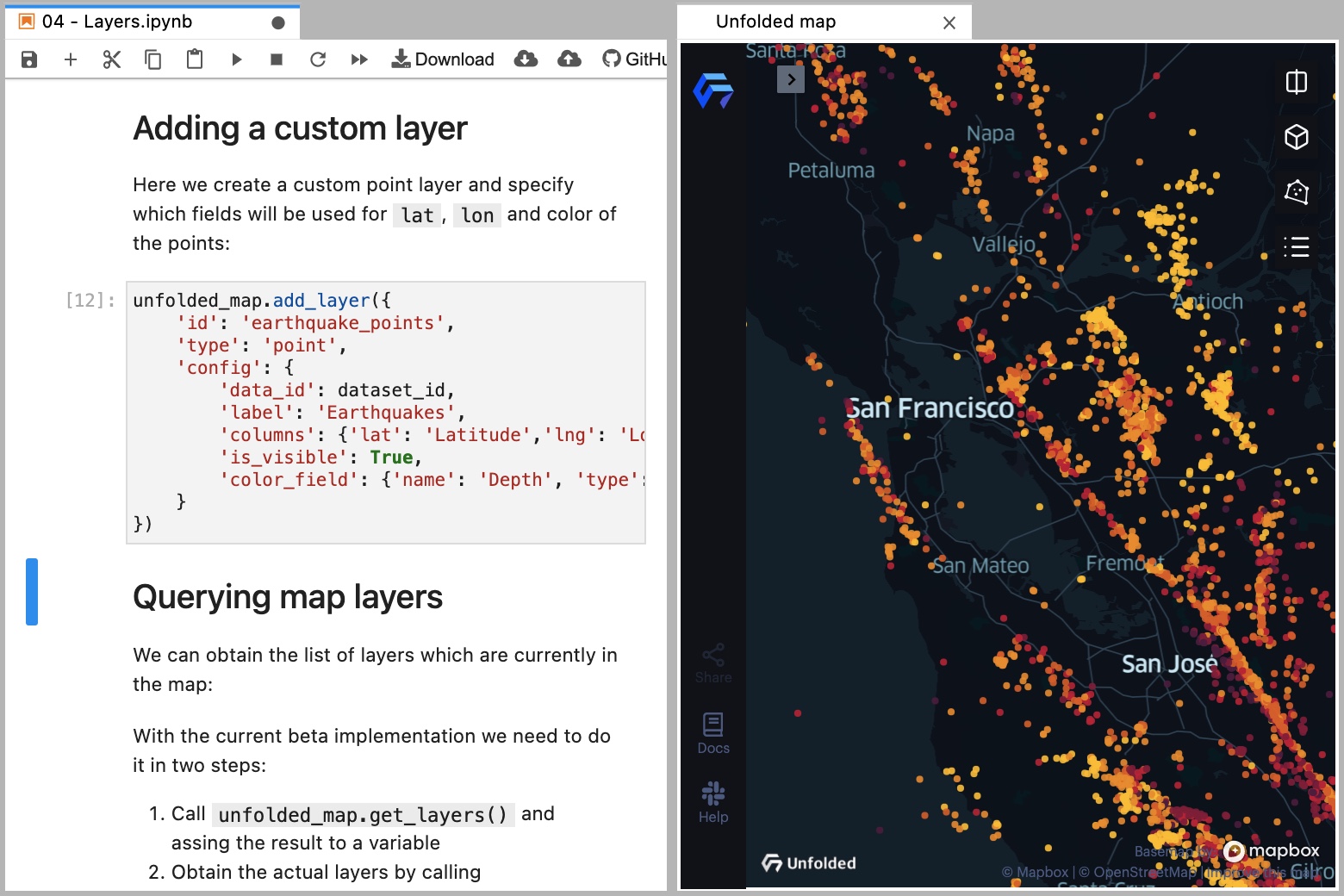Image resolution: width=1344 pixels, height=896 pixels.
Task: Paste cell from clipboard
Action: [x=195, y=59]
